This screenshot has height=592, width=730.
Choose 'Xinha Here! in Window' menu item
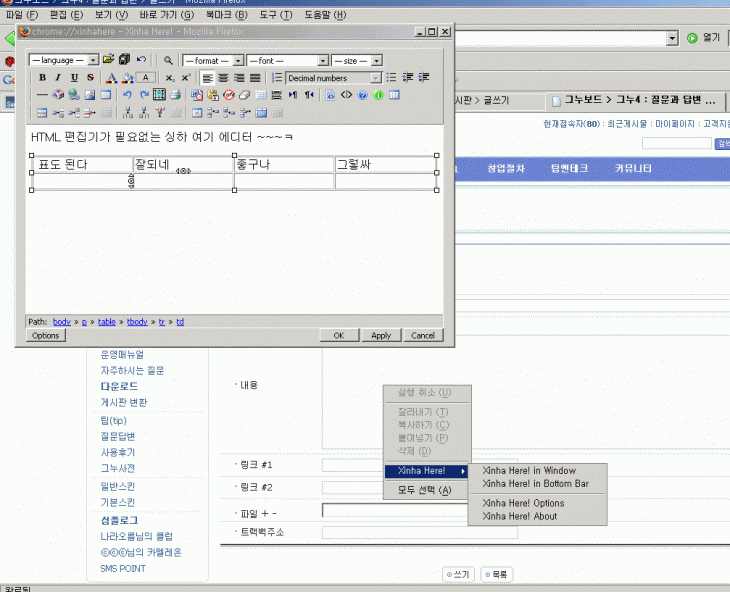pos(528,470)
